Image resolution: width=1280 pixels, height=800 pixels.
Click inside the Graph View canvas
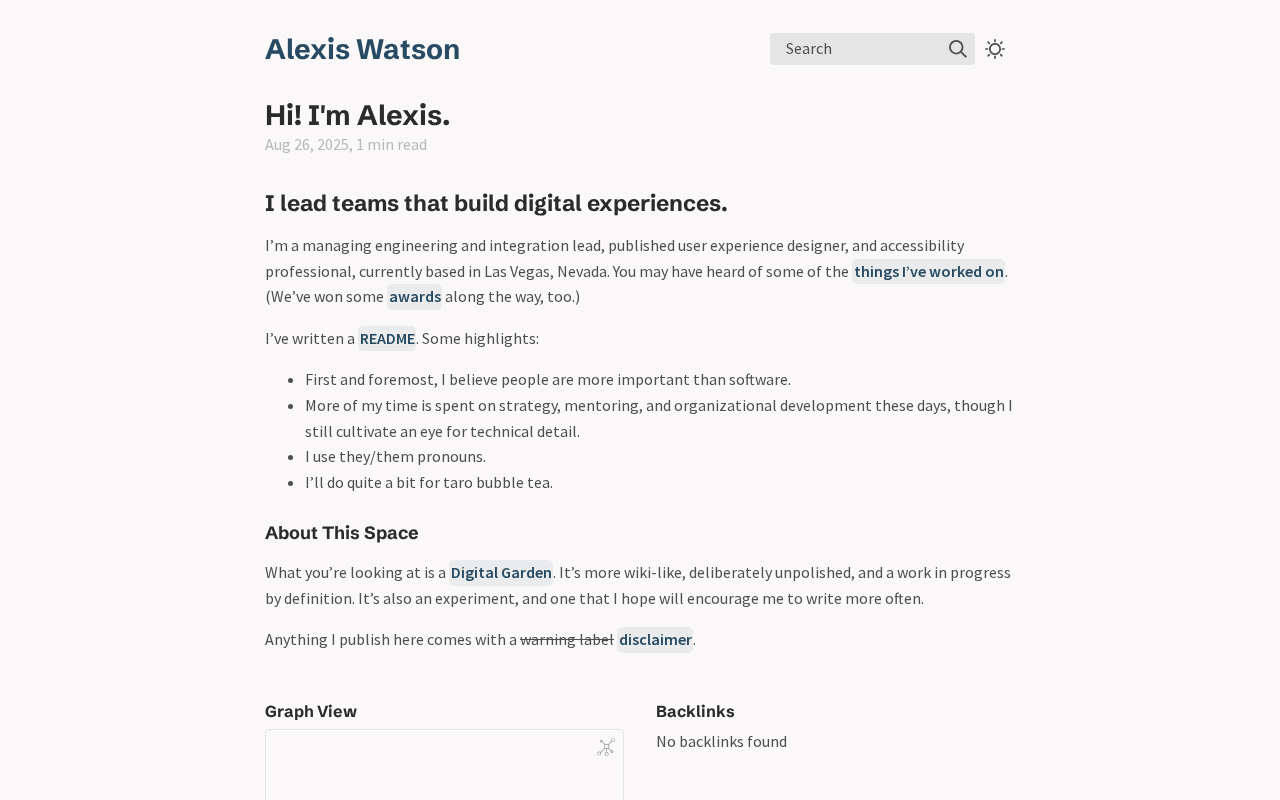point(444,775)
